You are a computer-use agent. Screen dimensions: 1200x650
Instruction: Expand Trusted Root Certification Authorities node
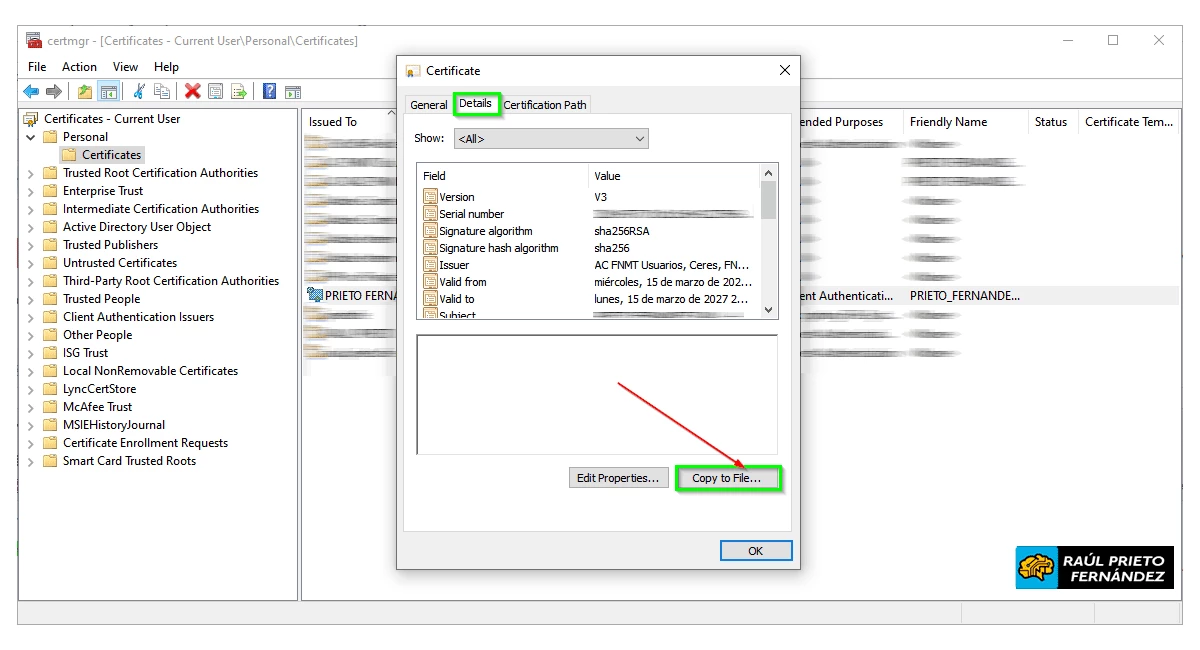point(31,173)
